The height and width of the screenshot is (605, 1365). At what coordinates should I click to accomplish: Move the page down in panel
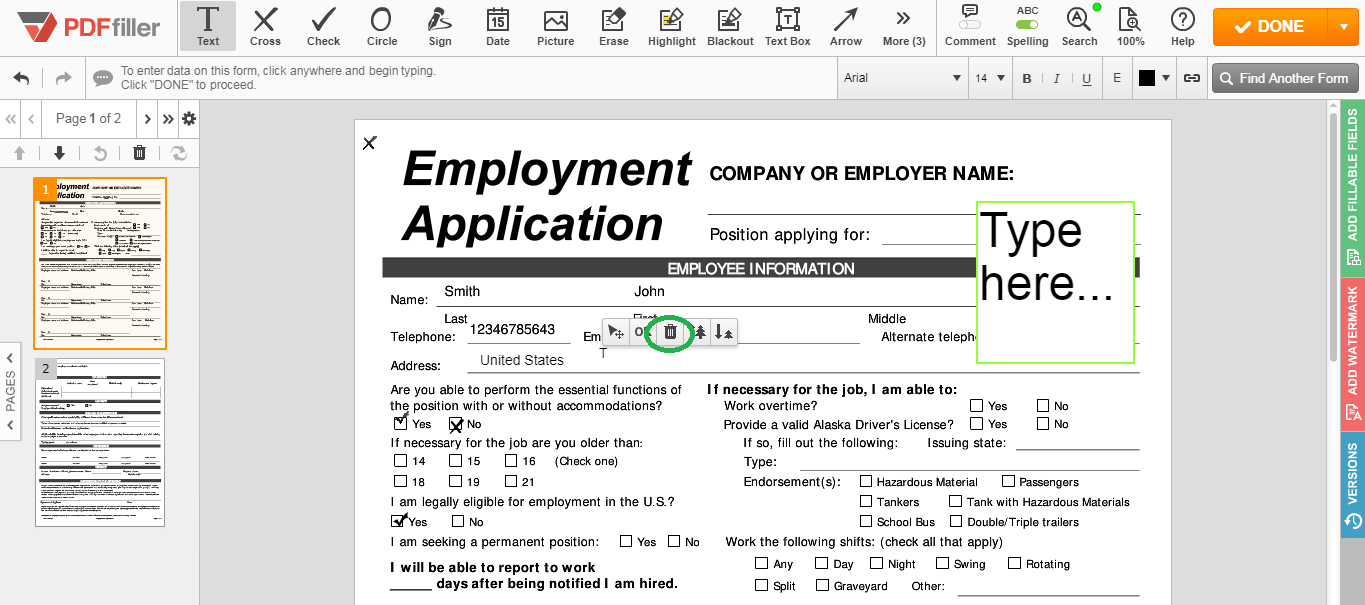(59, 153)
